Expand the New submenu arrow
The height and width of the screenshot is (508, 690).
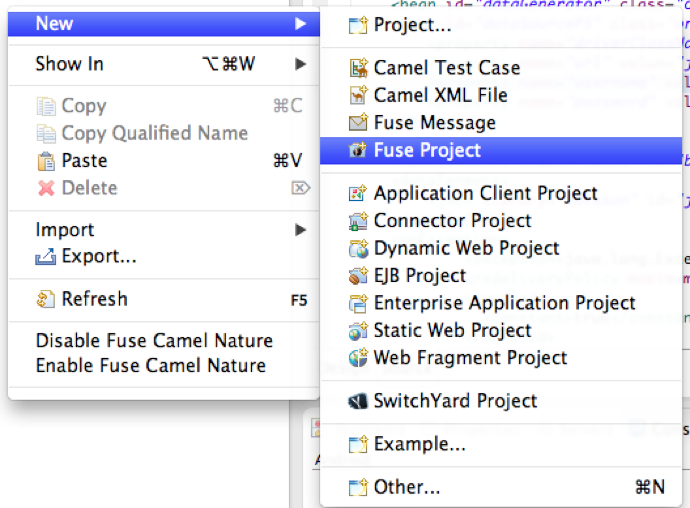point(301,23)
